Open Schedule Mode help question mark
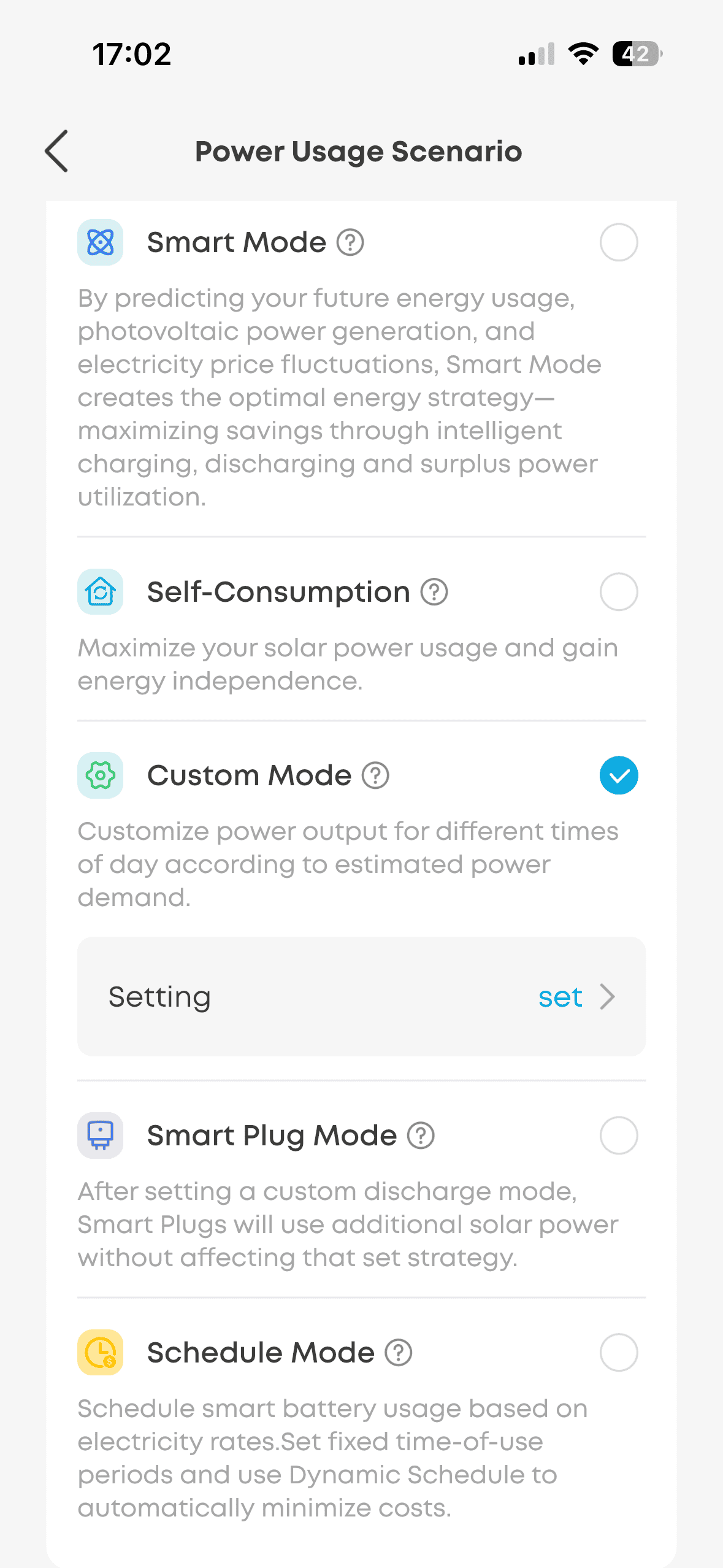 tap(399, 1353)
